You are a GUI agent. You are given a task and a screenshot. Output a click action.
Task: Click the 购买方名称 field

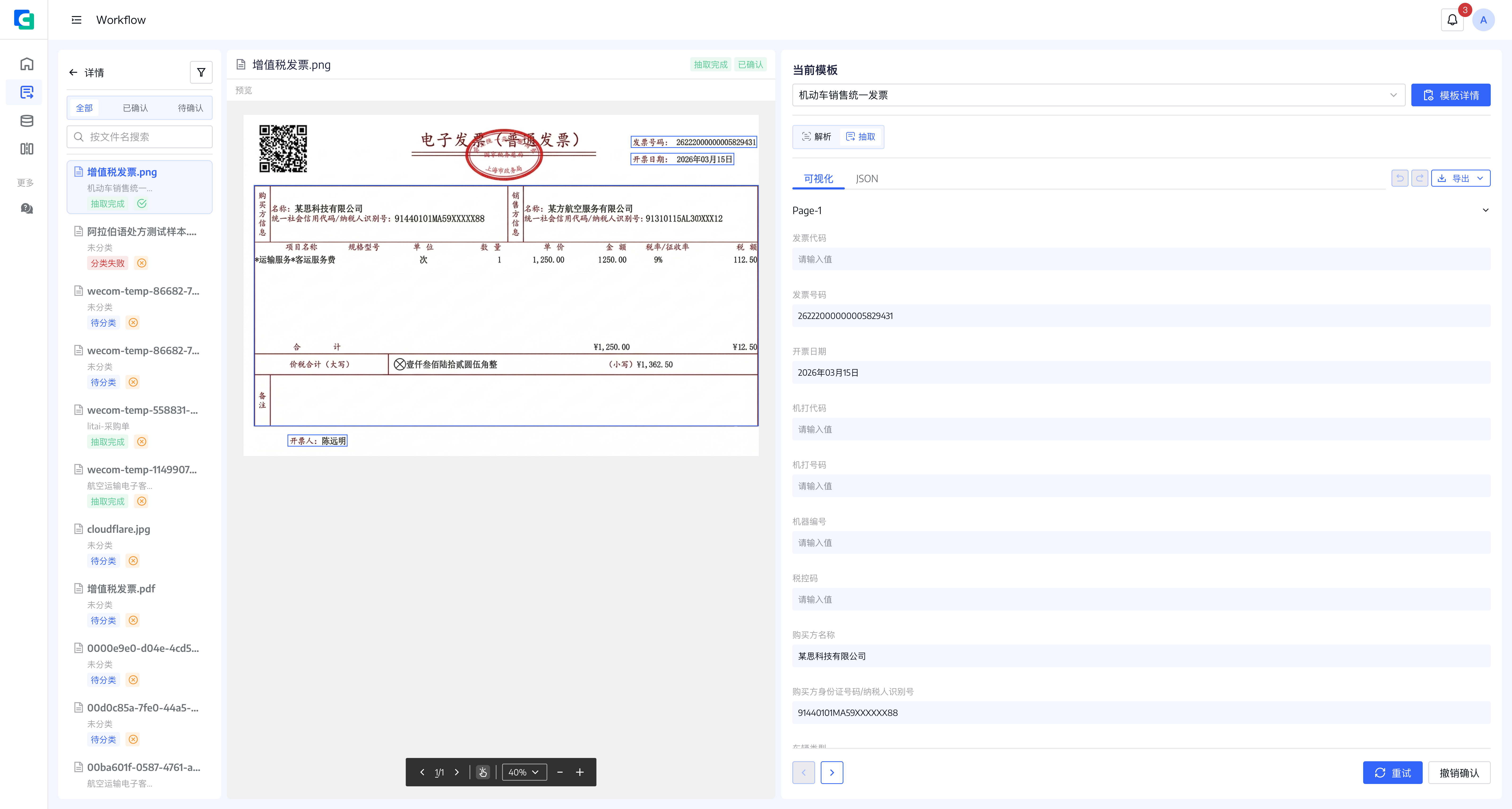(1141, 656)
